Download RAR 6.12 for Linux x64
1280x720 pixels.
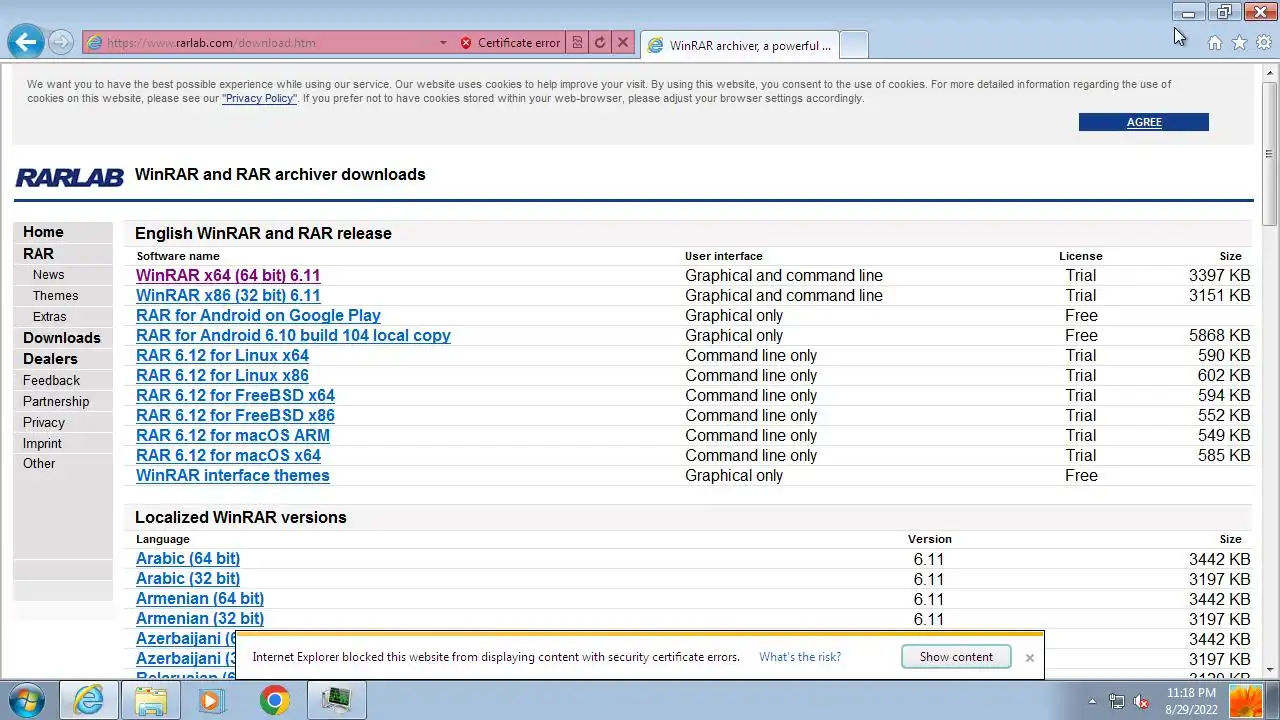point(222,355)
